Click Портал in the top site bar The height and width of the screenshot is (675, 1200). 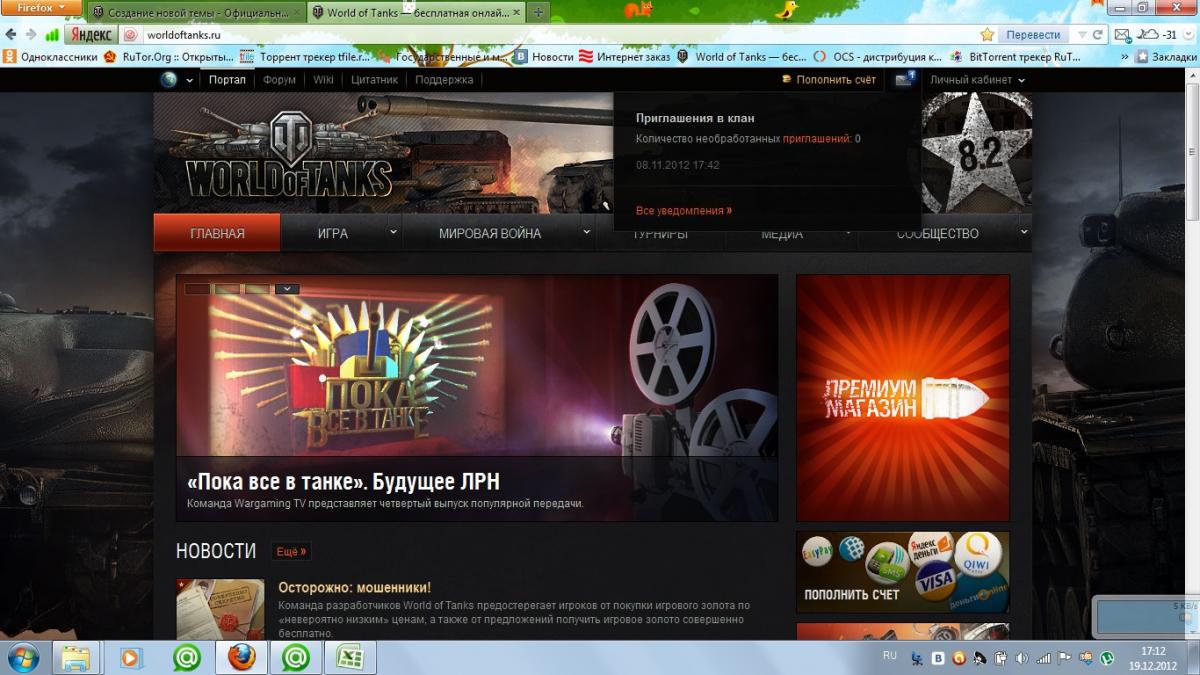(x=227, y=80)
